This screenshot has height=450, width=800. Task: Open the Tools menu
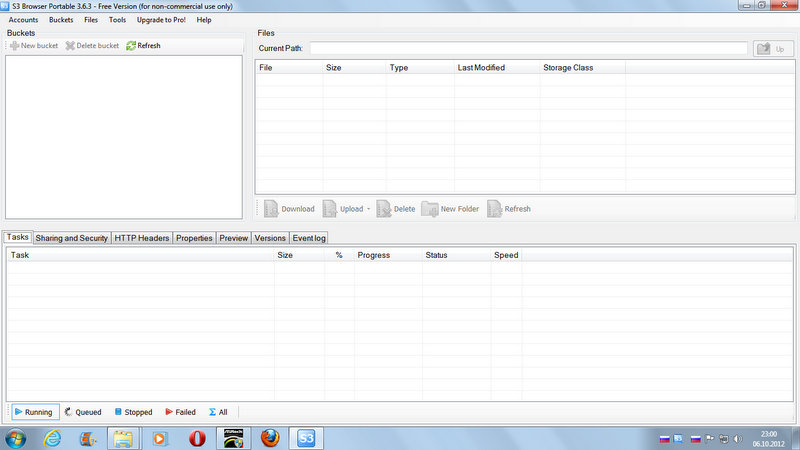[x=117, y=20]
